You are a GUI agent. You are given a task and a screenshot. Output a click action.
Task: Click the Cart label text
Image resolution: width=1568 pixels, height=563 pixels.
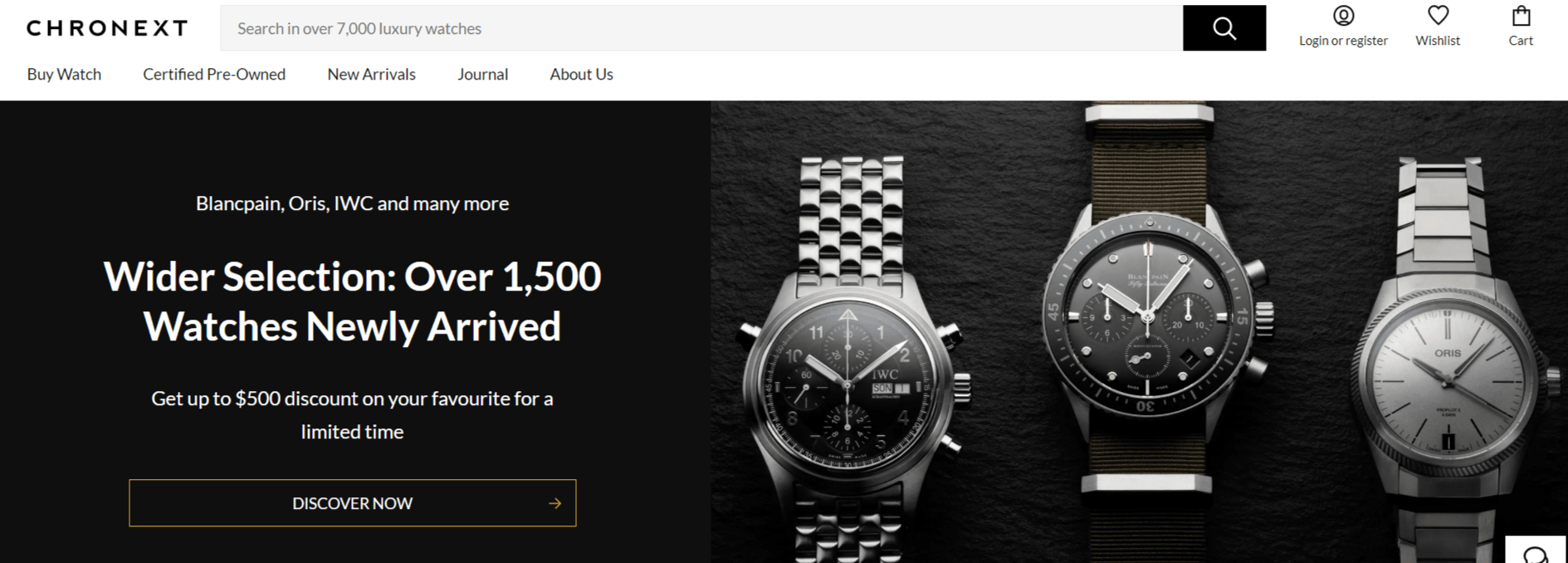(1521, 40)
